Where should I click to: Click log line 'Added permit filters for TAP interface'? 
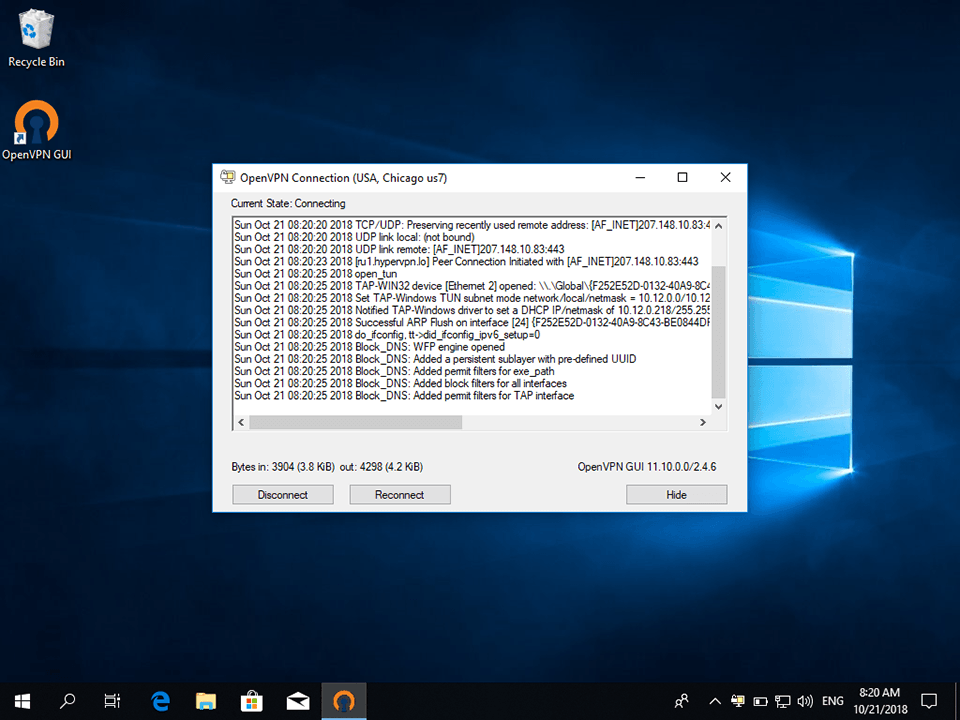[x=404, y=396]
